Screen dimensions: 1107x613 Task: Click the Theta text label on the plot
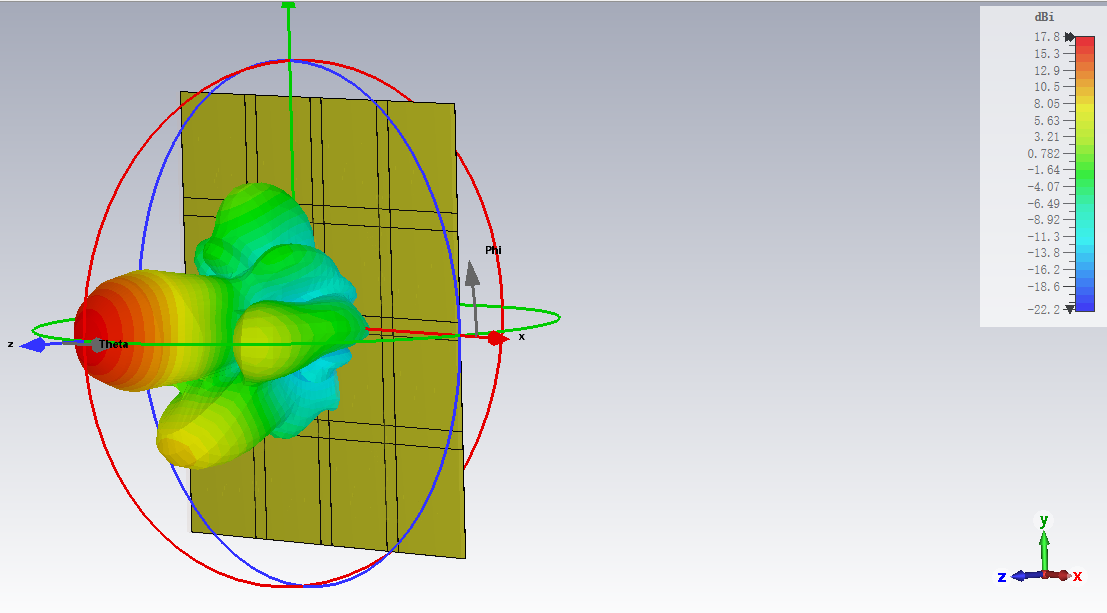(x=113, y=344)
